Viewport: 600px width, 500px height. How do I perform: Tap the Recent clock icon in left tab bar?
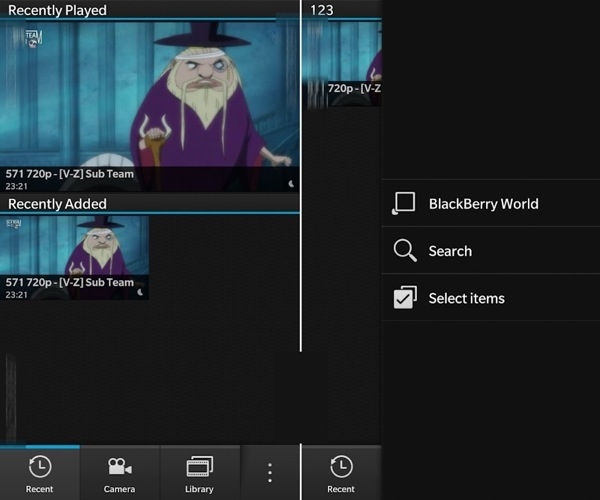click(x=40, y=467)
